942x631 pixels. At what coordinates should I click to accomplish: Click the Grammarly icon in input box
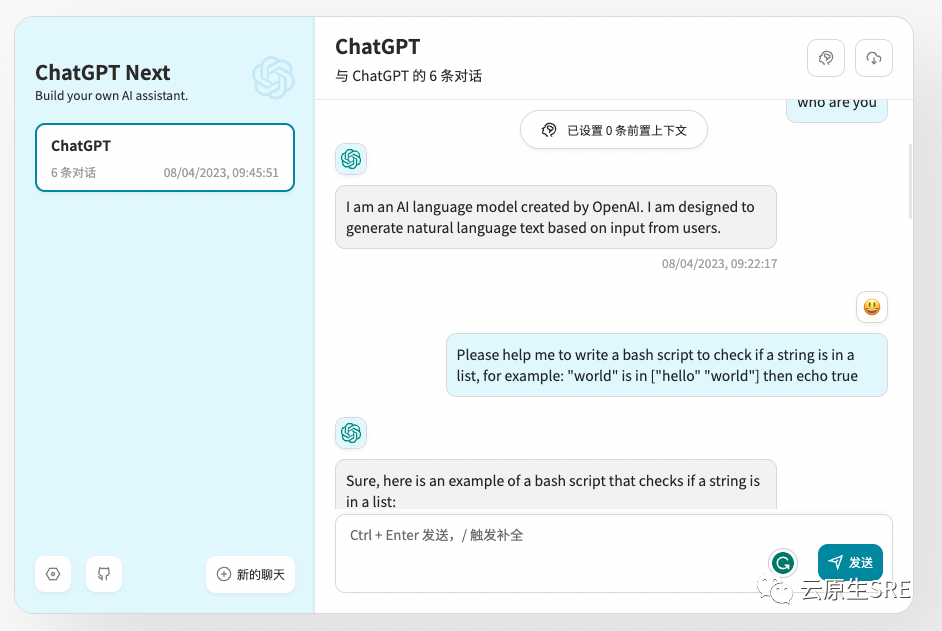(782, 563)
